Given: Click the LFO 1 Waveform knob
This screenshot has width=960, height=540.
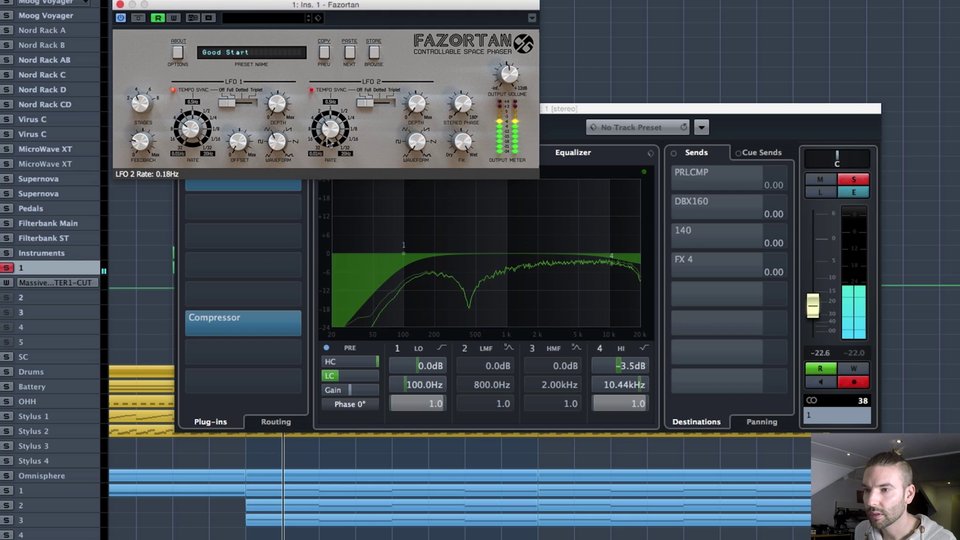Looking at the screenshot, I should point(277,141).
